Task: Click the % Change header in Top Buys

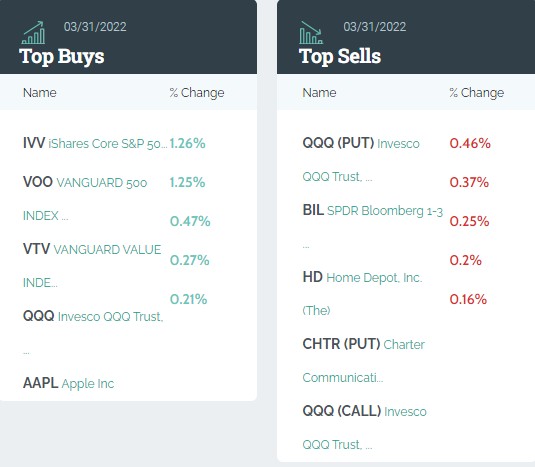Action: tap(197, 93)
